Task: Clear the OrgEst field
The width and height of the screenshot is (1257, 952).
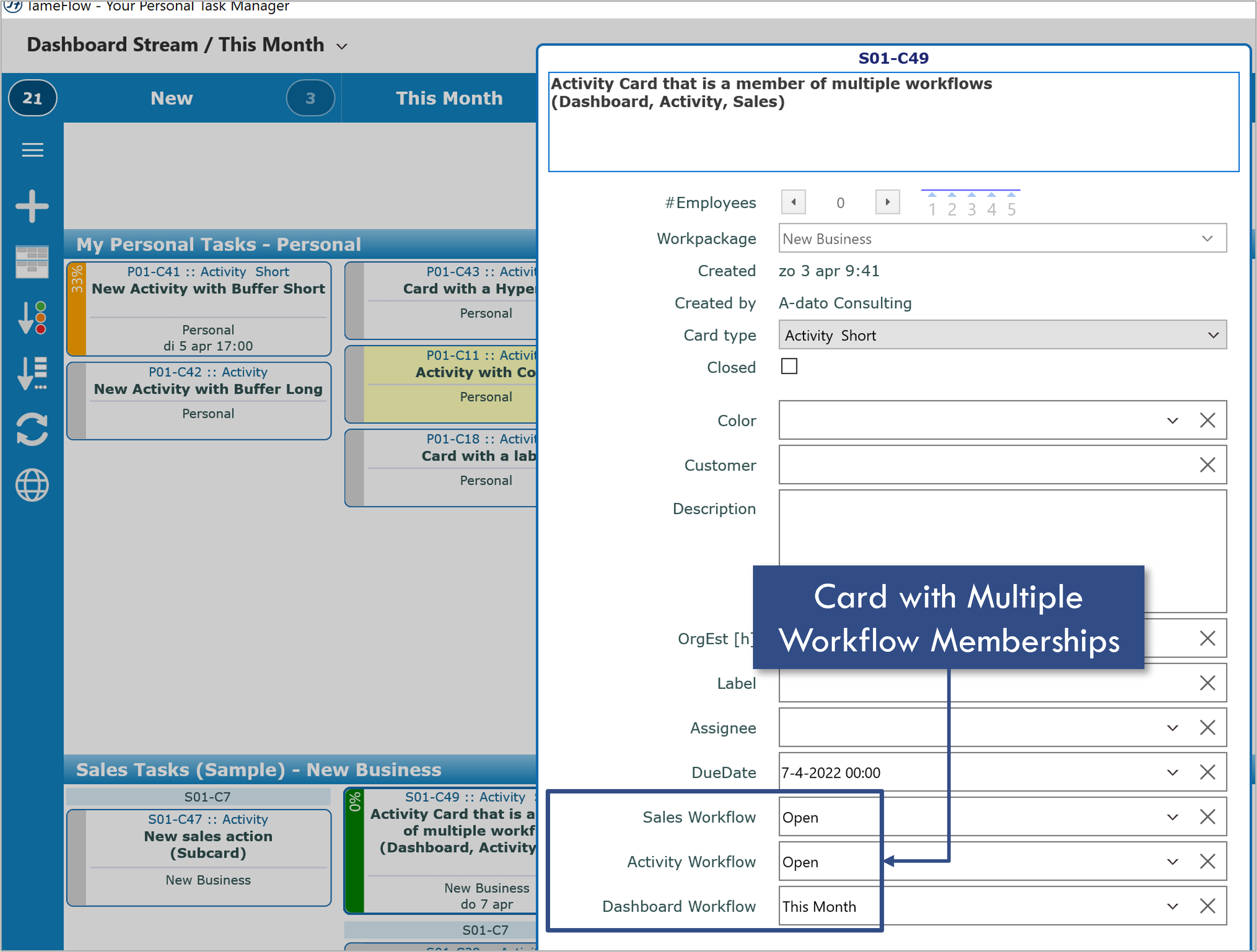Action: coord(1207,639)
